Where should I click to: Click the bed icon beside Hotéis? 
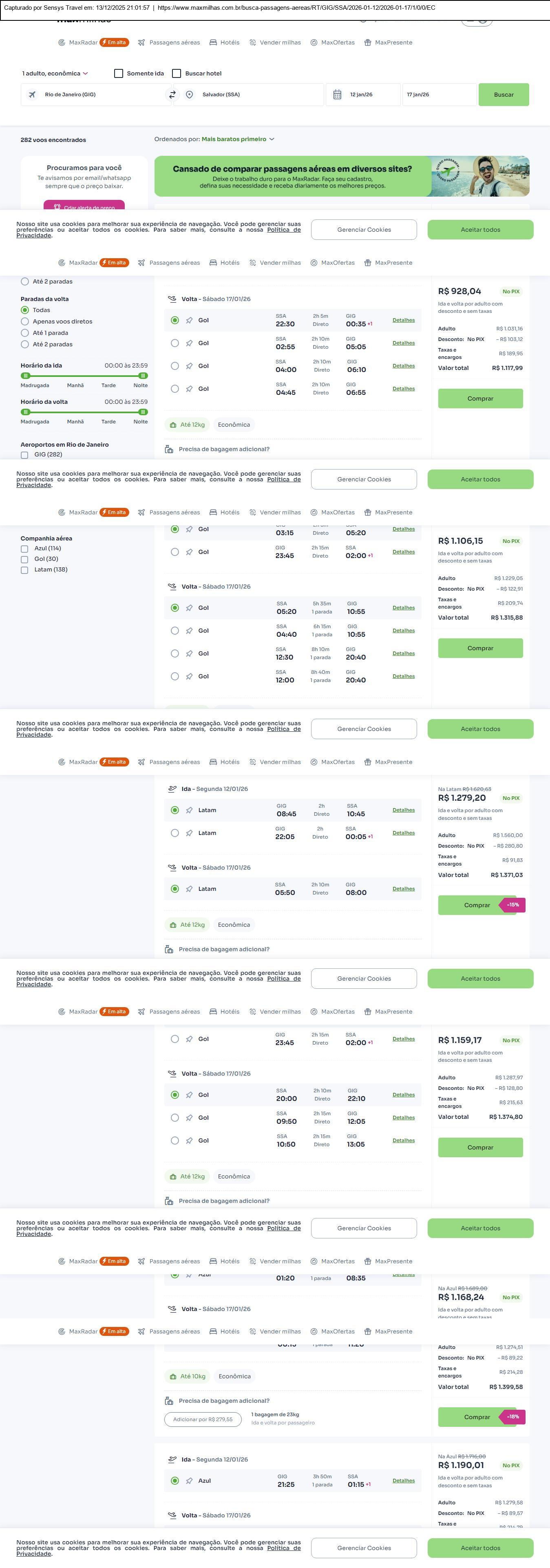(213, 42)
